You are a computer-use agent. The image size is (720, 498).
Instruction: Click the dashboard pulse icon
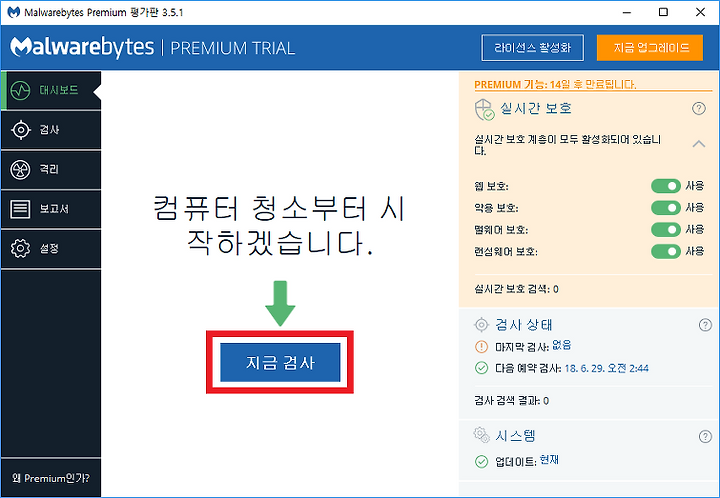click(x=21, y=90)
